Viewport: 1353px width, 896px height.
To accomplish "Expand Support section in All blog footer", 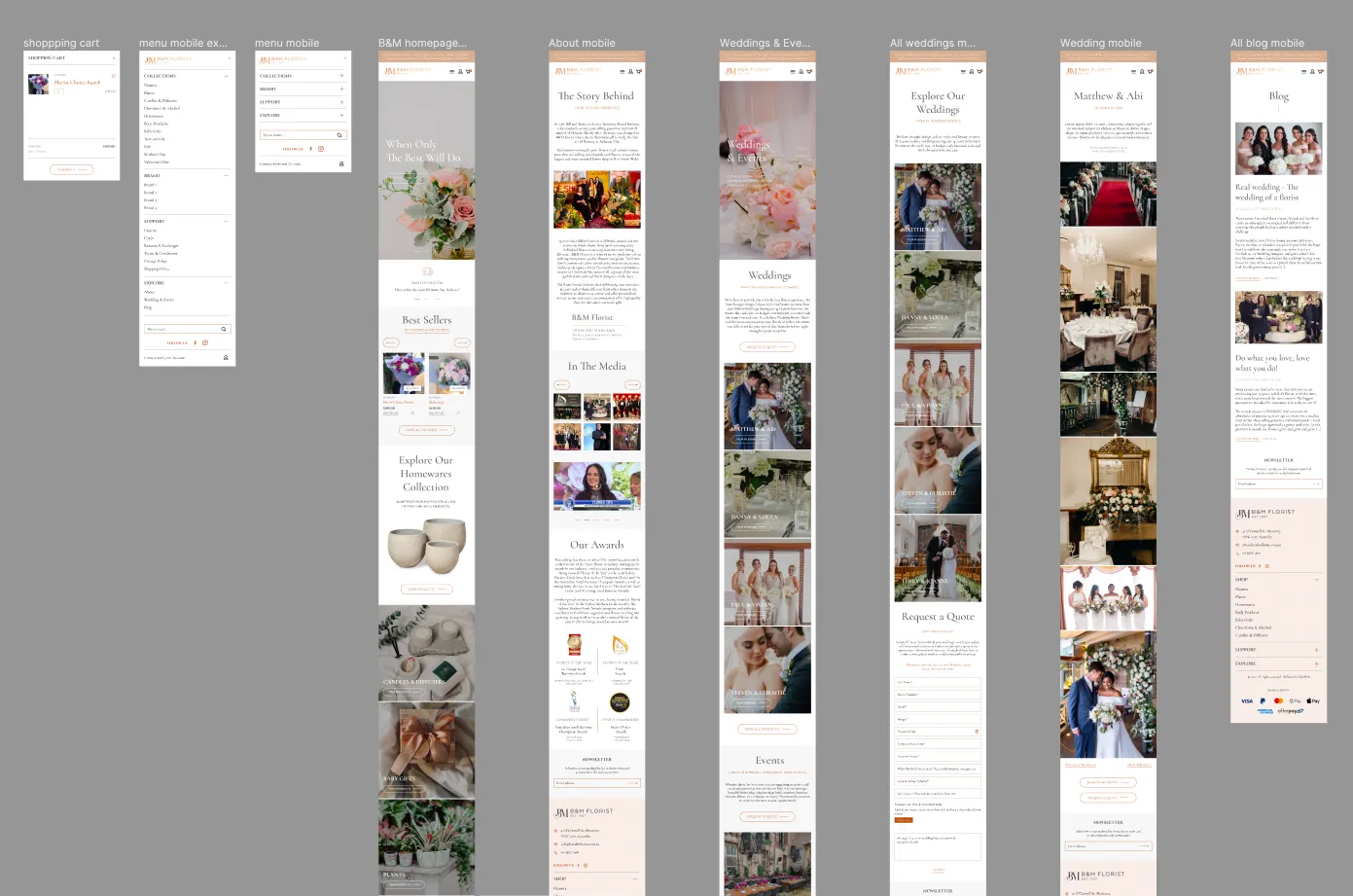I will (x=1317, y=650).
